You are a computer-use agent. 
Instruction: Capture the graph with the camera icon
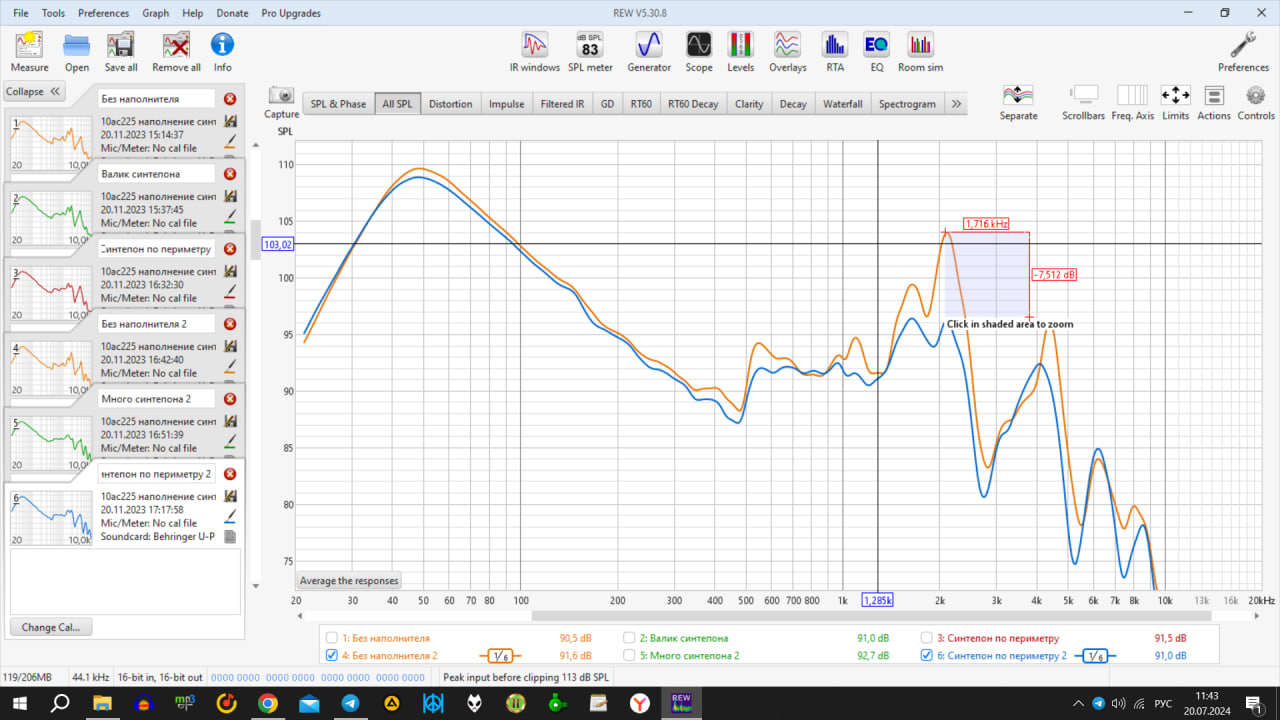pos(281,95)
